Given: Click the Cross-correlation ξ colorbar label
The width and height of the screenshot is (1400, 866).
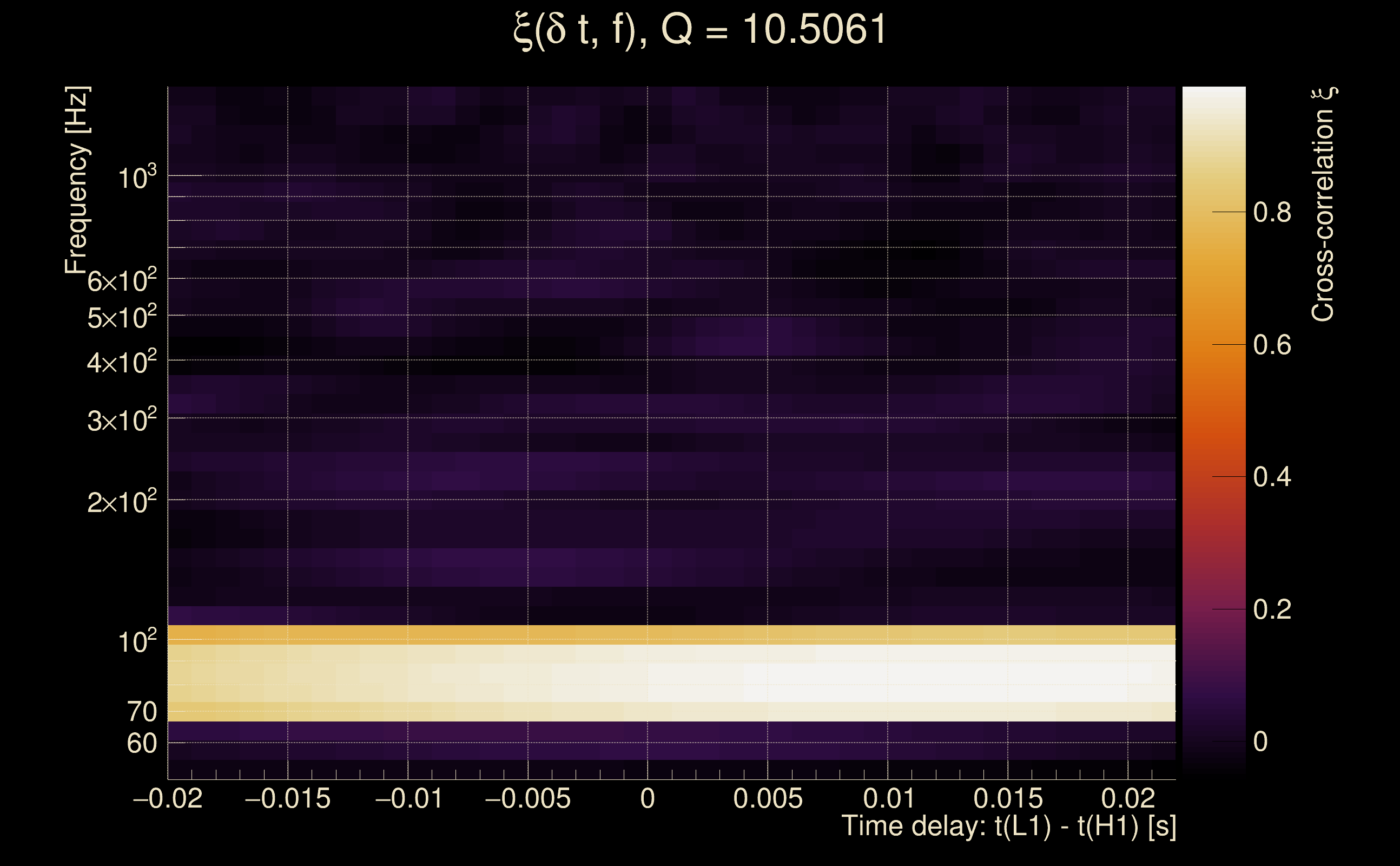Looking at the screenshot, I should click(1323, 204).
